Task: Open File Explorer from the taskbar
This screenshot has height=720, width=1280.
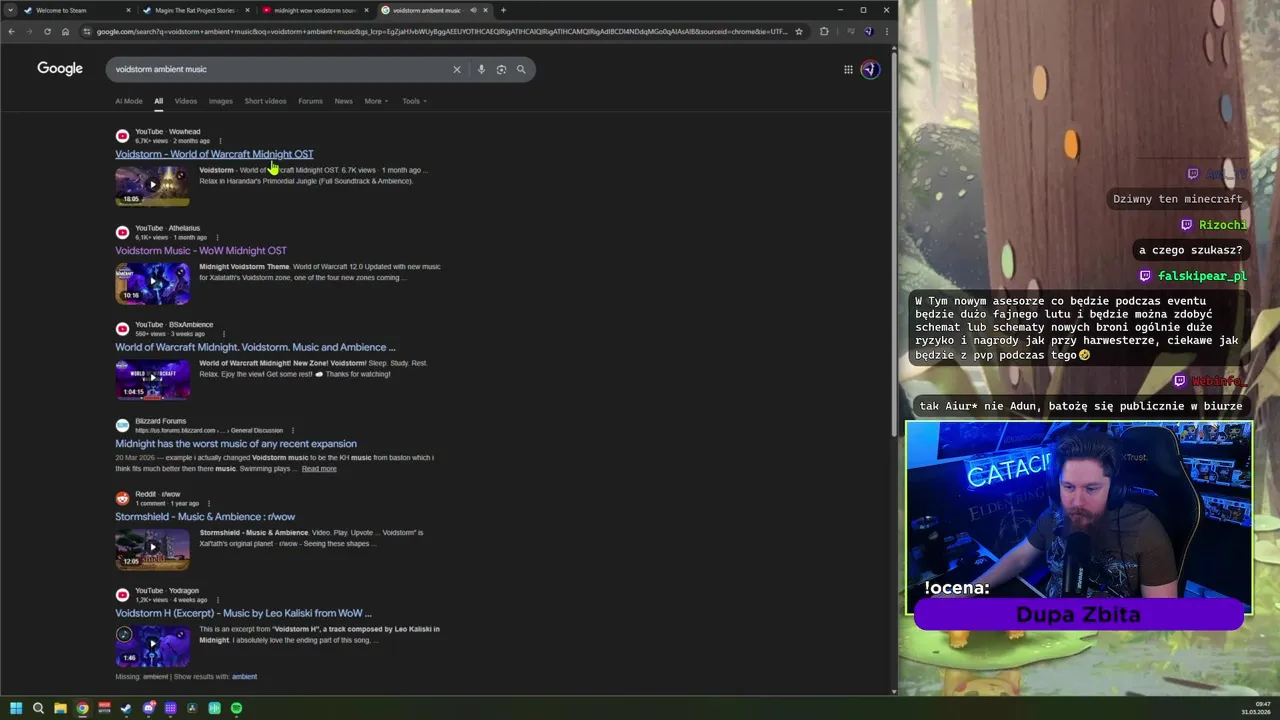Action: pyautogui.click(x=60, y=708)
